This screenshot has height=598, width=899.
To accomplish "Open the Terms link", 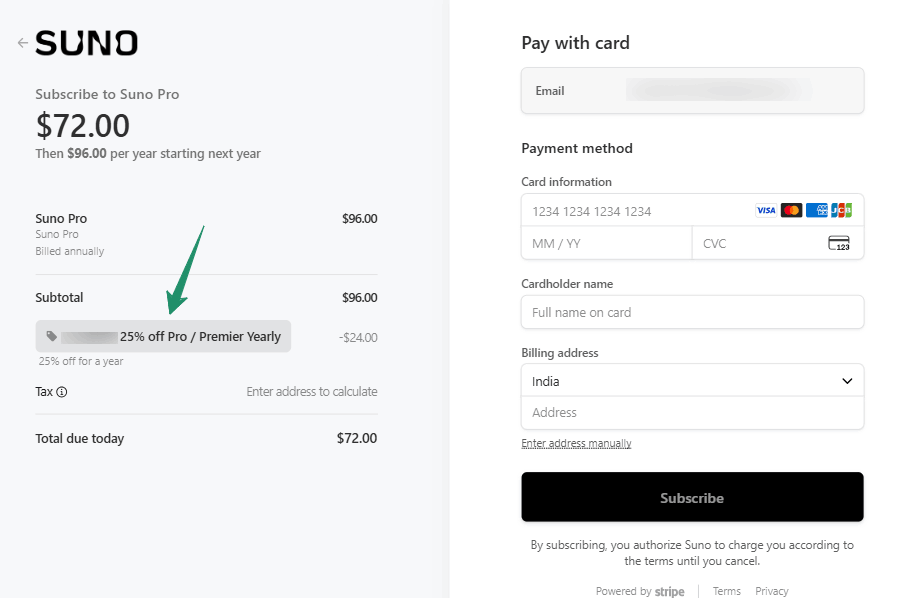I will (726, 591).
